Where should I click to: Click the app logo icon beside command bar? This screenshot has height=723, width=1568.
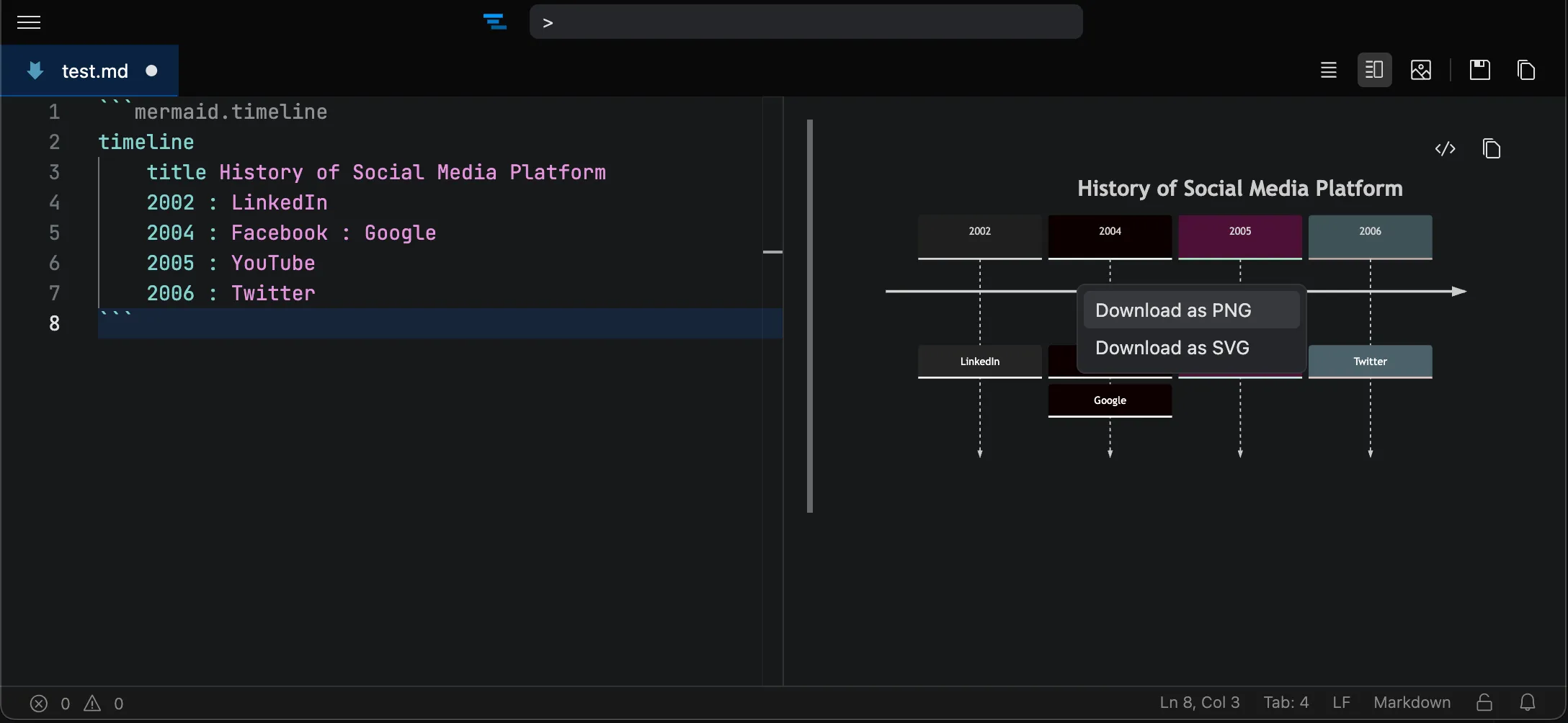point(494,22)
